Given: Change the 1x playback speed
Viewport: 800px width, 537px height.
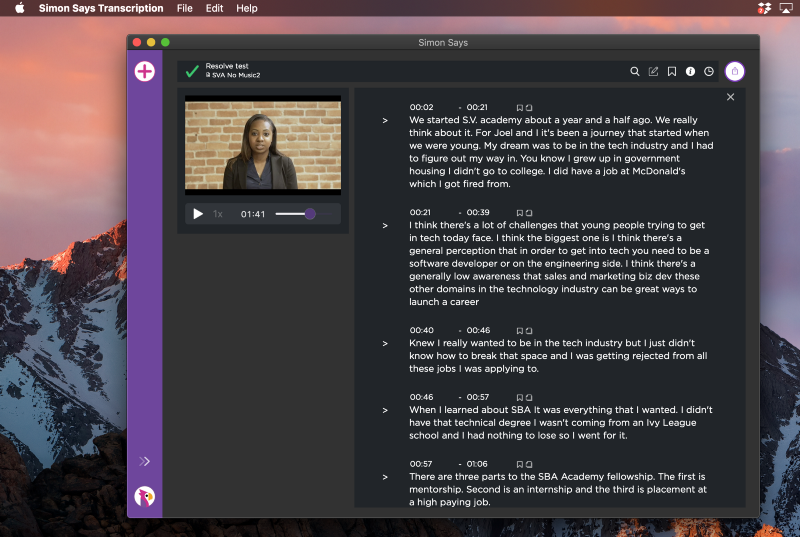Looking at the screenshot, I should coord(218,214).
